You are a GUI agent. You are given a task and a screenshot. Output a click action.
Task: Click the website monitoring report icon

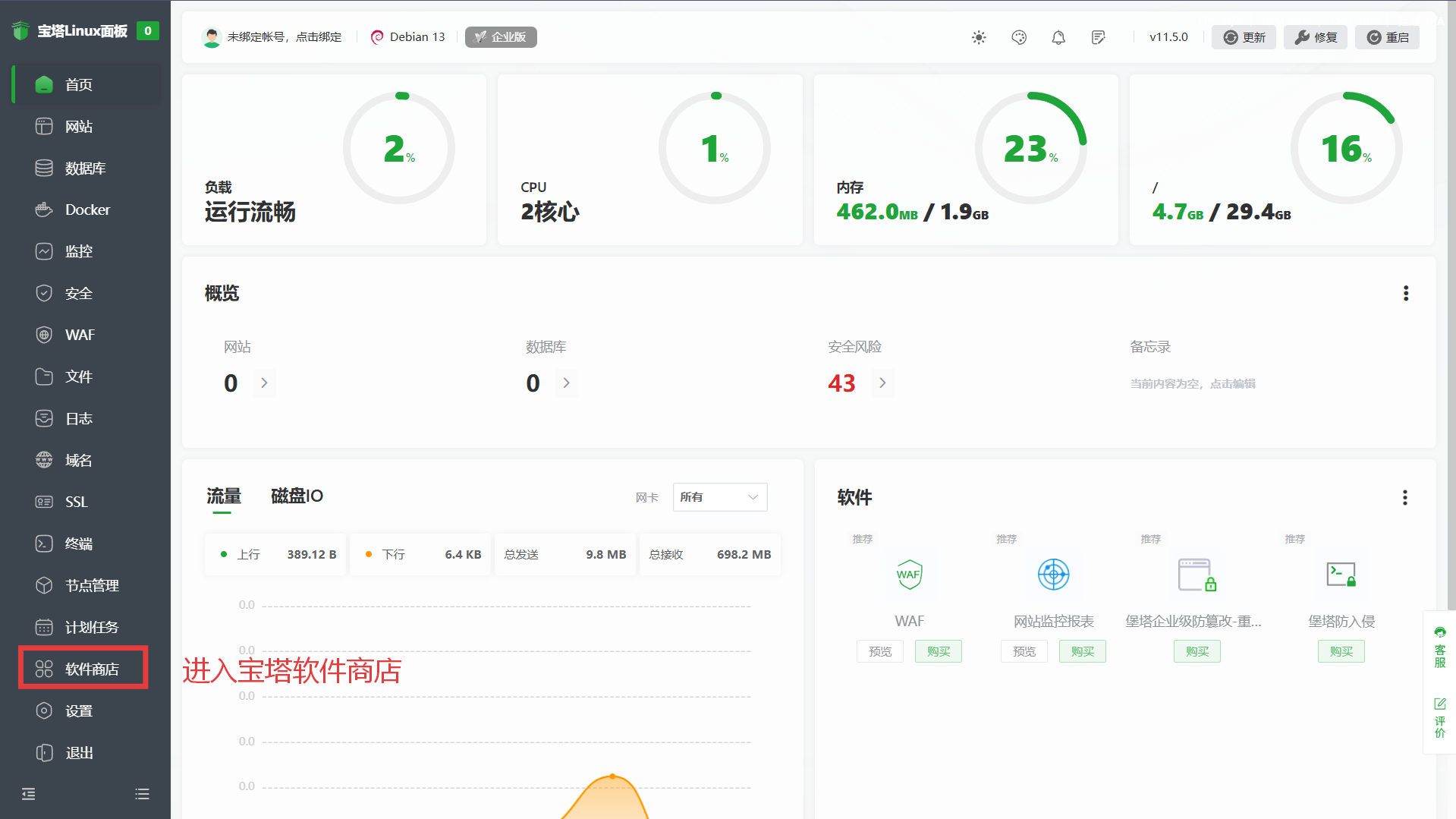click(1053, 575)
